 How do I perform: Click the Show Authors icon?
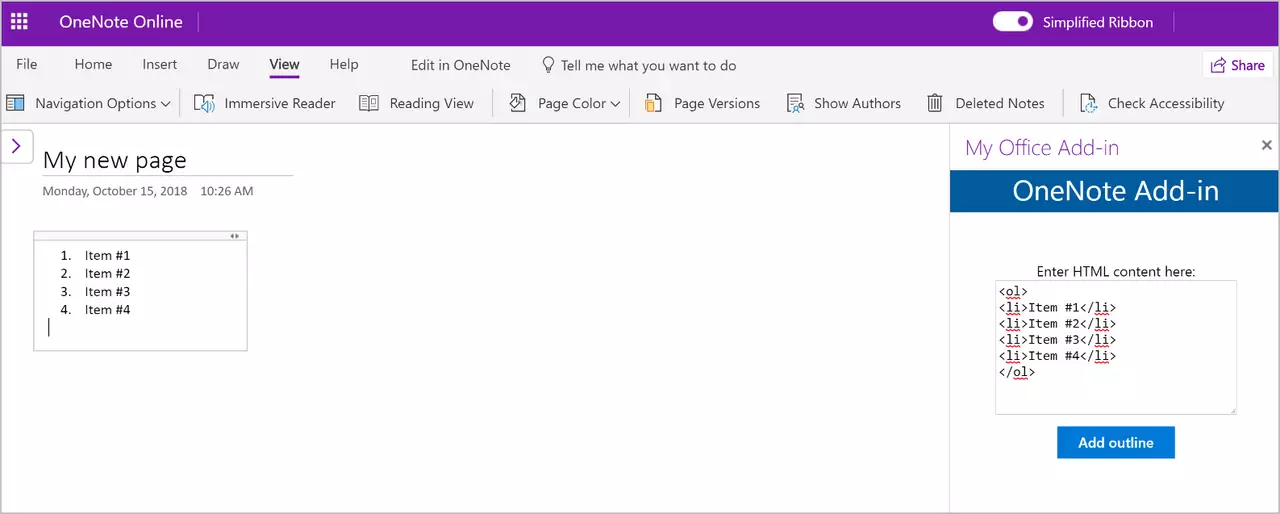(x=795, y=103)
